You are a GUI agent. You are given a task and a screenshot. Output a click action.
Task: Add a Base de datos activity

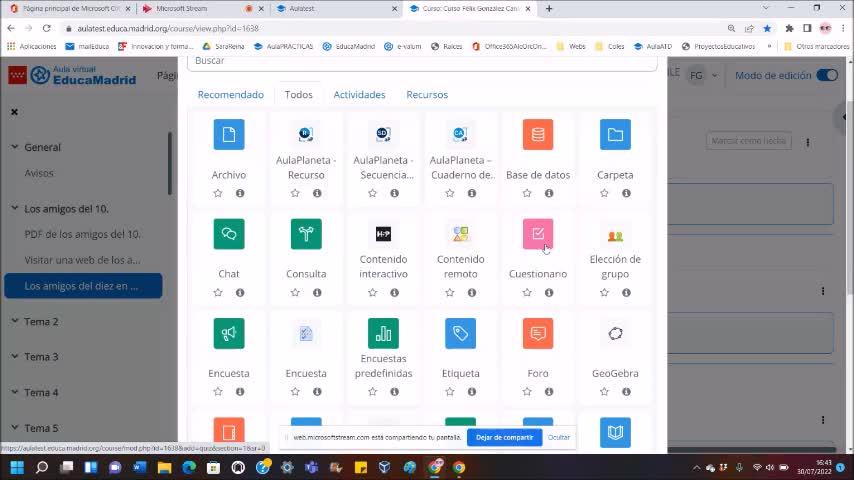click(x=538, y=135)
